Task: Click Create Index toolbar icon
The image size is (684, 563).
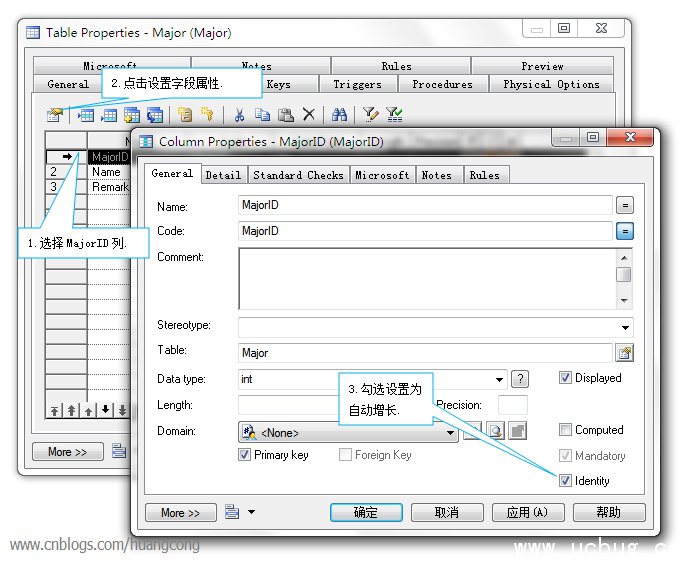Action: 185,115
